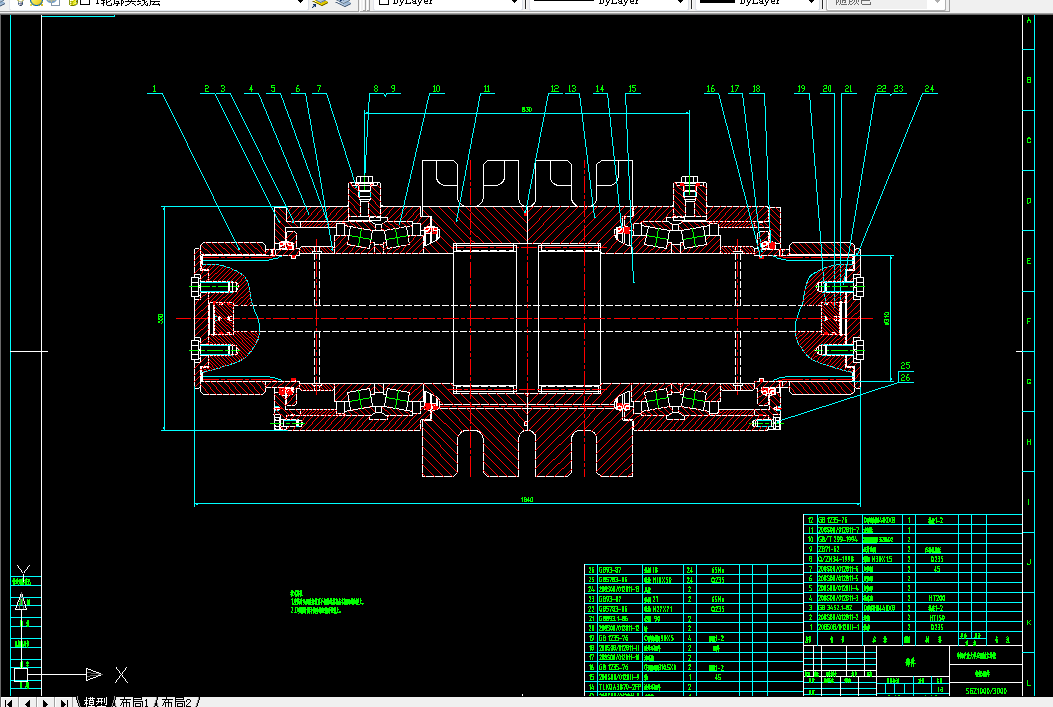This screenshot has width=1053, height=707.
Task: Select HT150 material cell in parts list
Action: tap(936, 618)
